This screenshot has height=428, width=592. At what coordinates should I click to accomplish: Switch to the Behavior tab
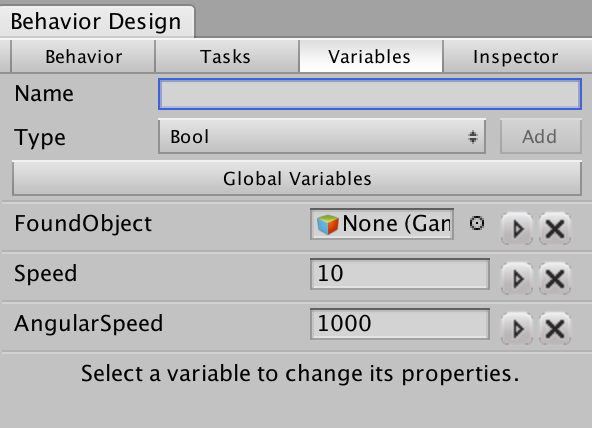(83, 57)
